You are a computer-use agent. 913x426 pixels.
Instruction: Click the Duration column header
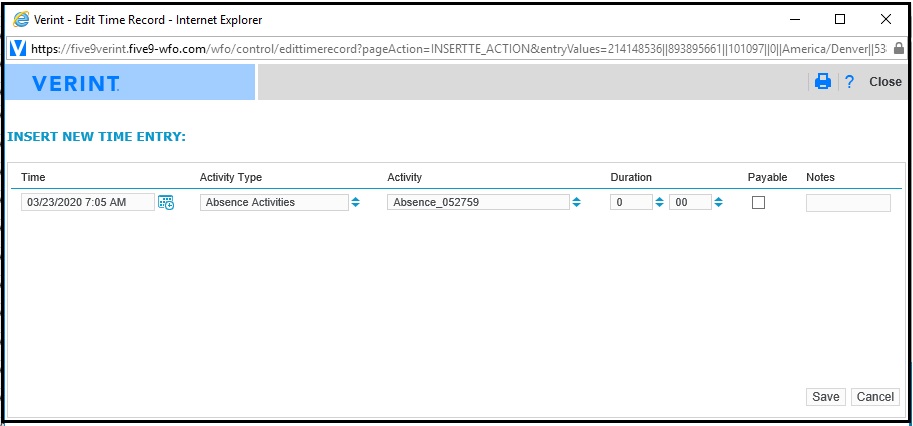tap(631, 178)
